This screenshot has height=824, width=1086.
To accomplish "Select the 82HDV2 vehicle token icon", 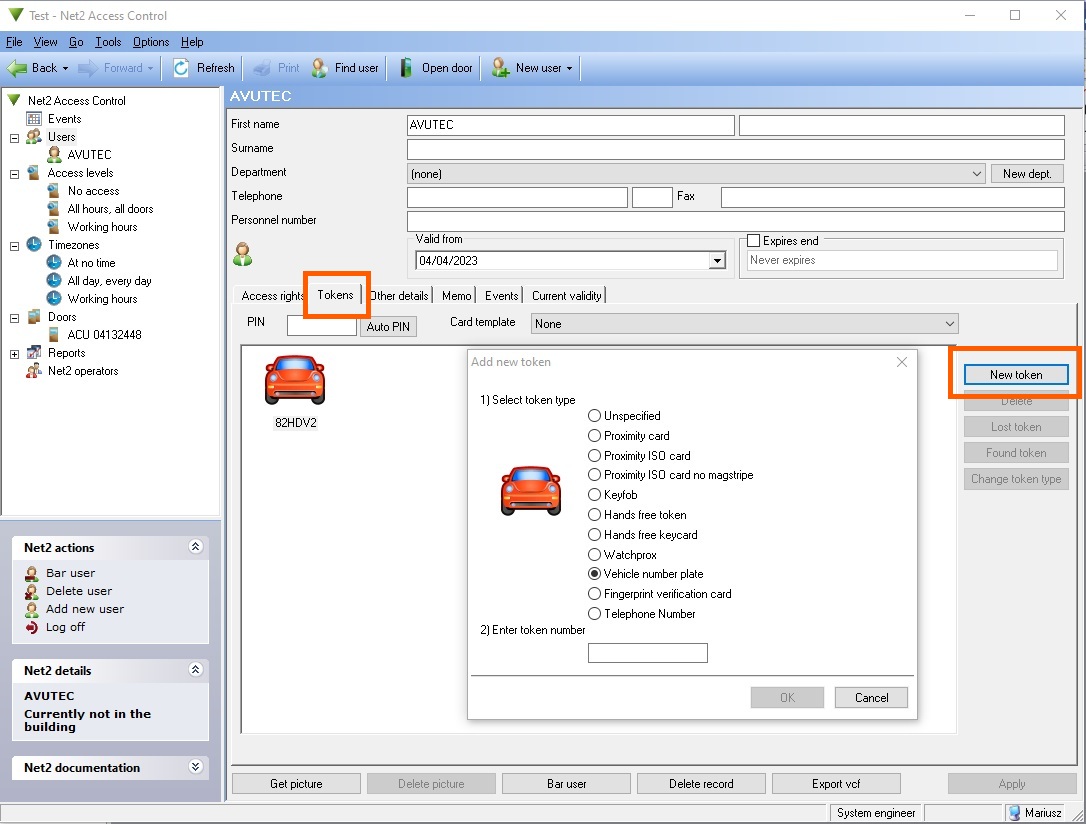I will coord(295,380).
